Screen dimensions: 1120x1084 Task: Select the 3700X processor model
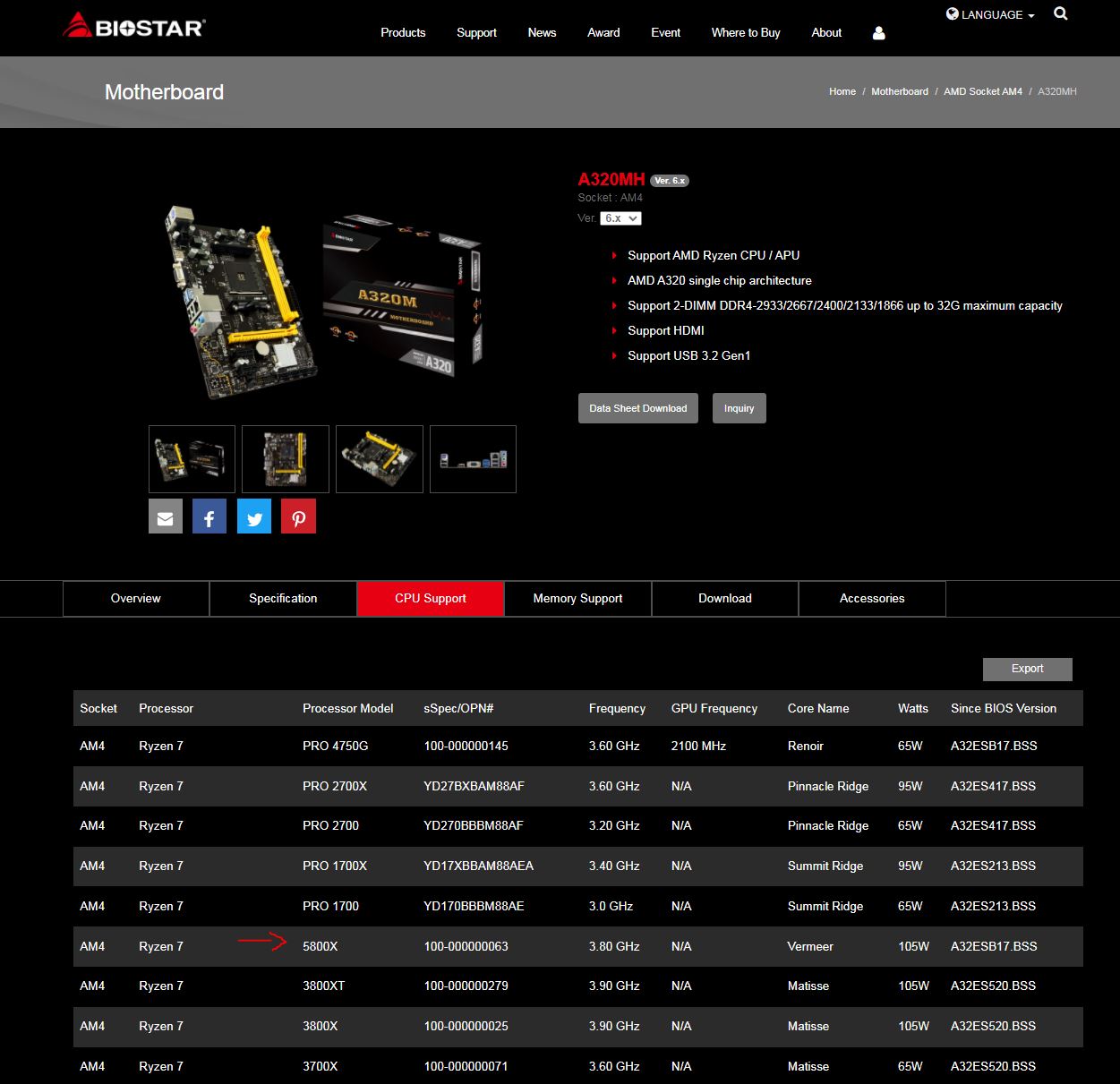[x=321, y=1066]
